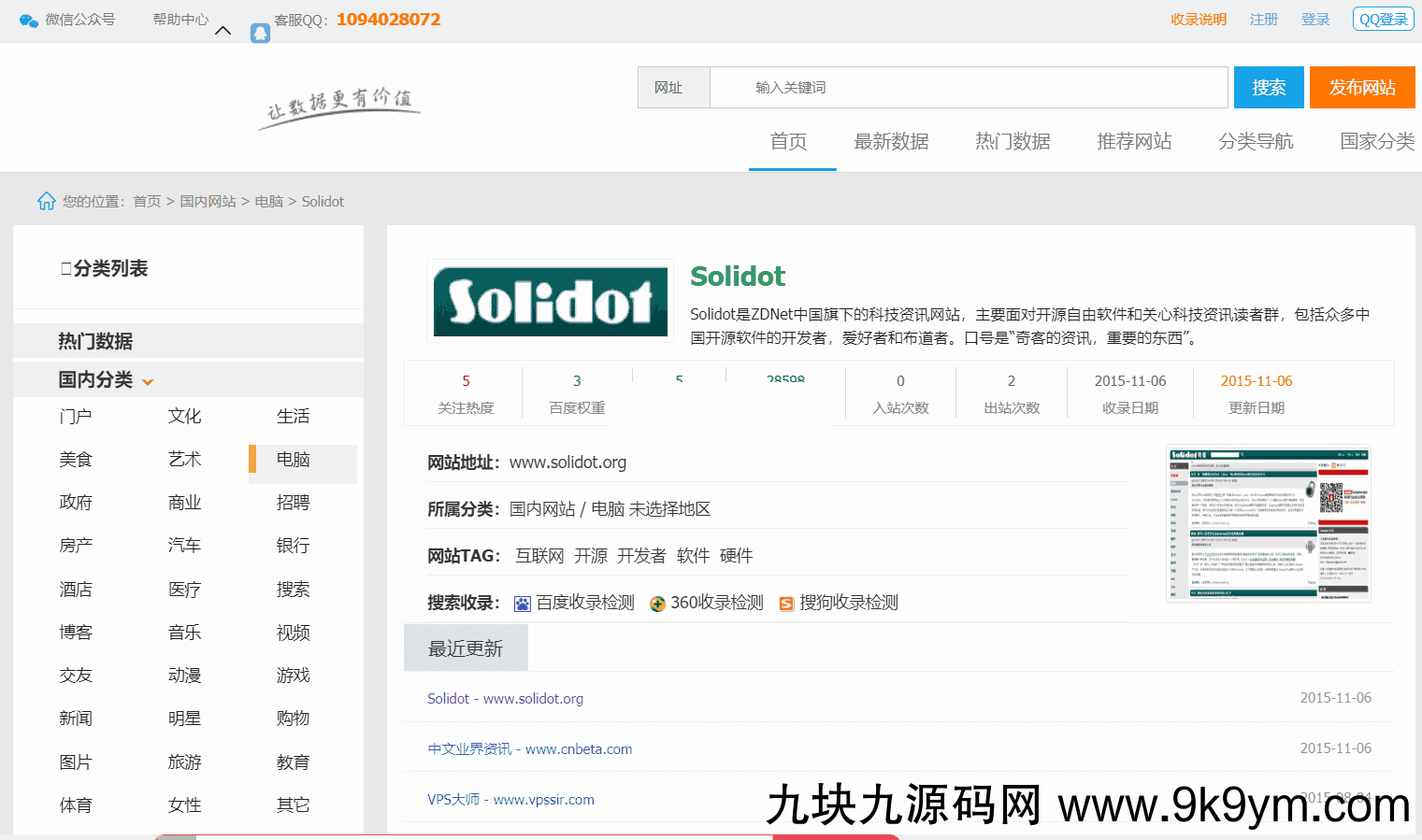The width and height of the screenshot is (1422, 840).
Task: Click the search keyword input field
Action: 968,88
